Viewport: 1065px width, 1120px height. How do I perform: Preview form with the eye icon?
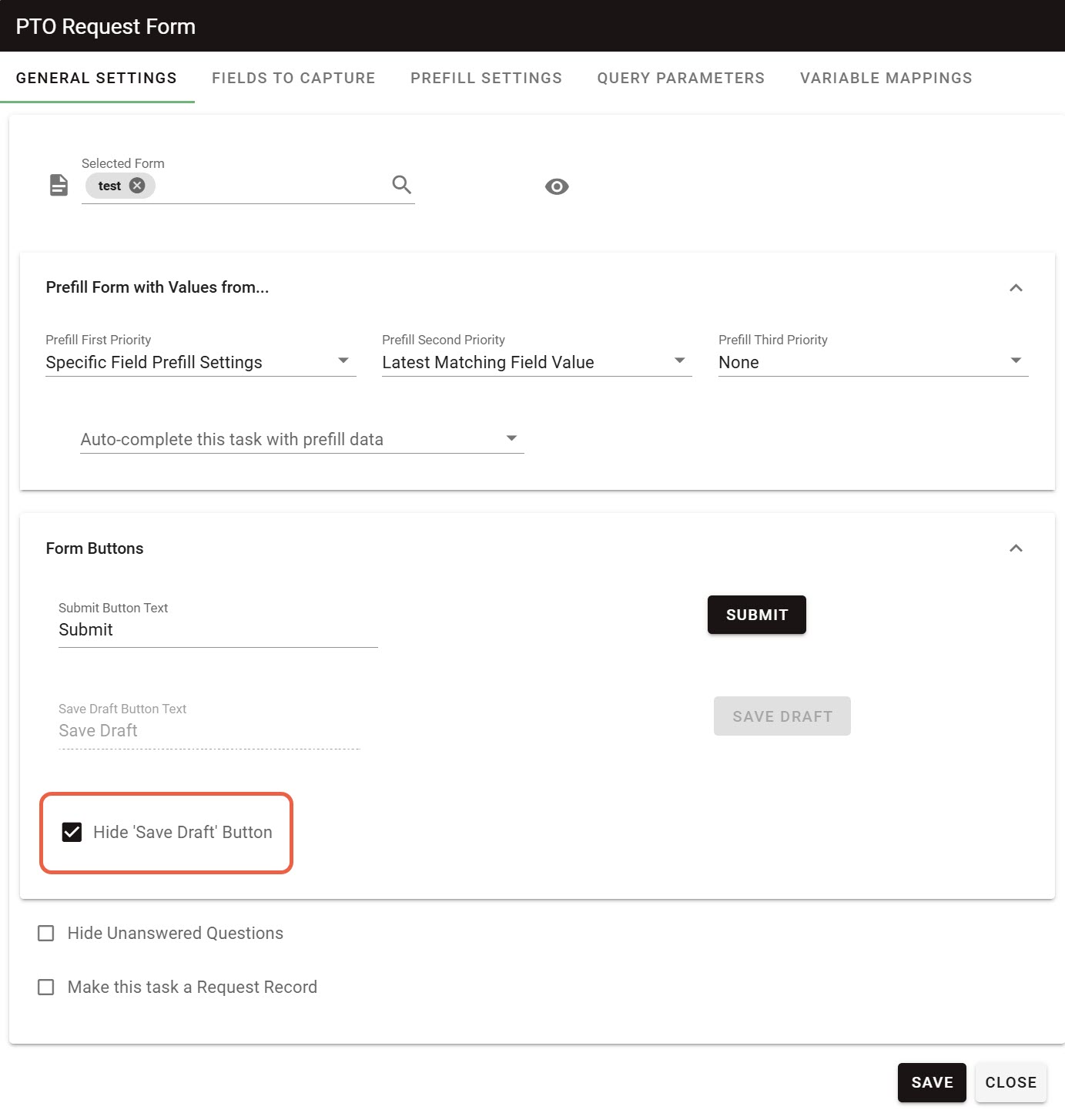pos(556,186)
